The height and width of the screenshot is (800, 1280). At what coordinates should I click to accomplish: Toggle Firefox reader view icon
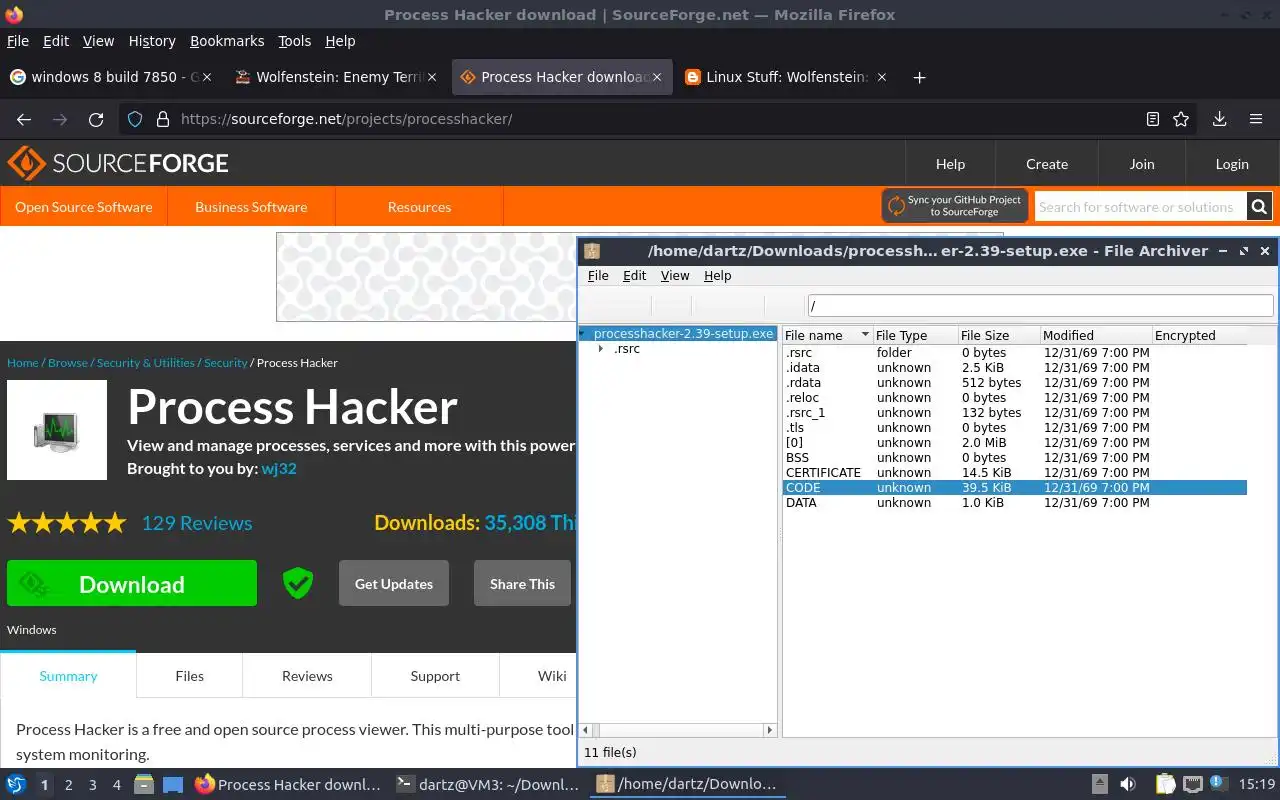[x=1152, y=119]
